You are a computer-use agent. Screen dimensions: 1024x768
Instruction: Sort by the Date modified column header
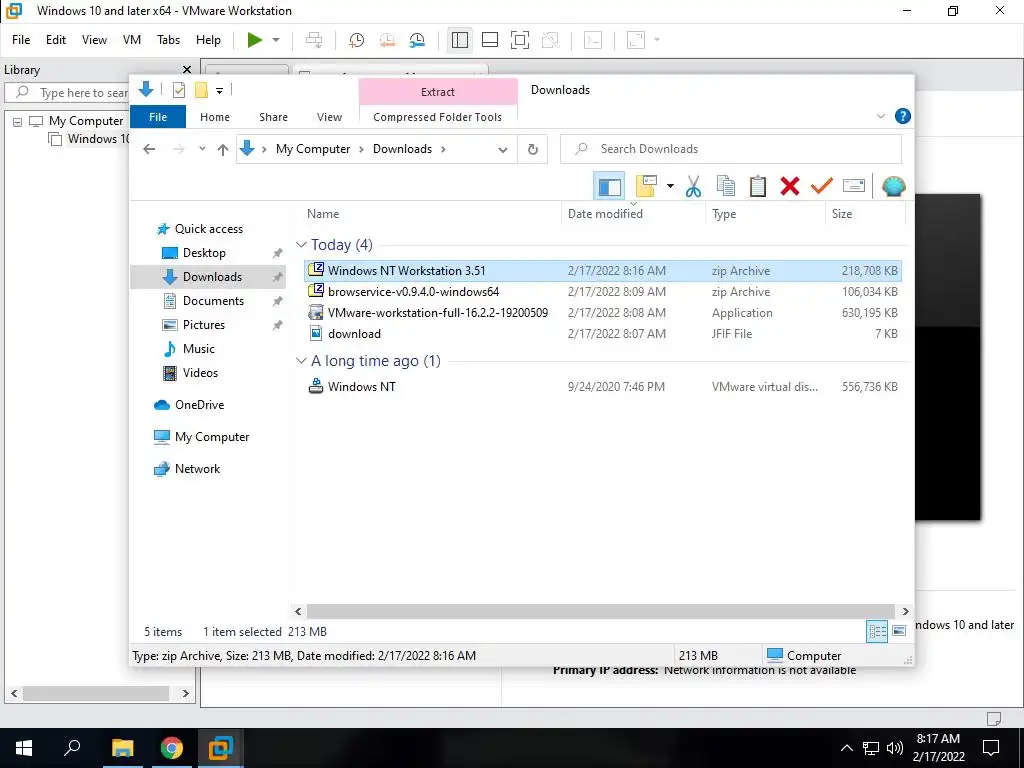click(605, 214)
